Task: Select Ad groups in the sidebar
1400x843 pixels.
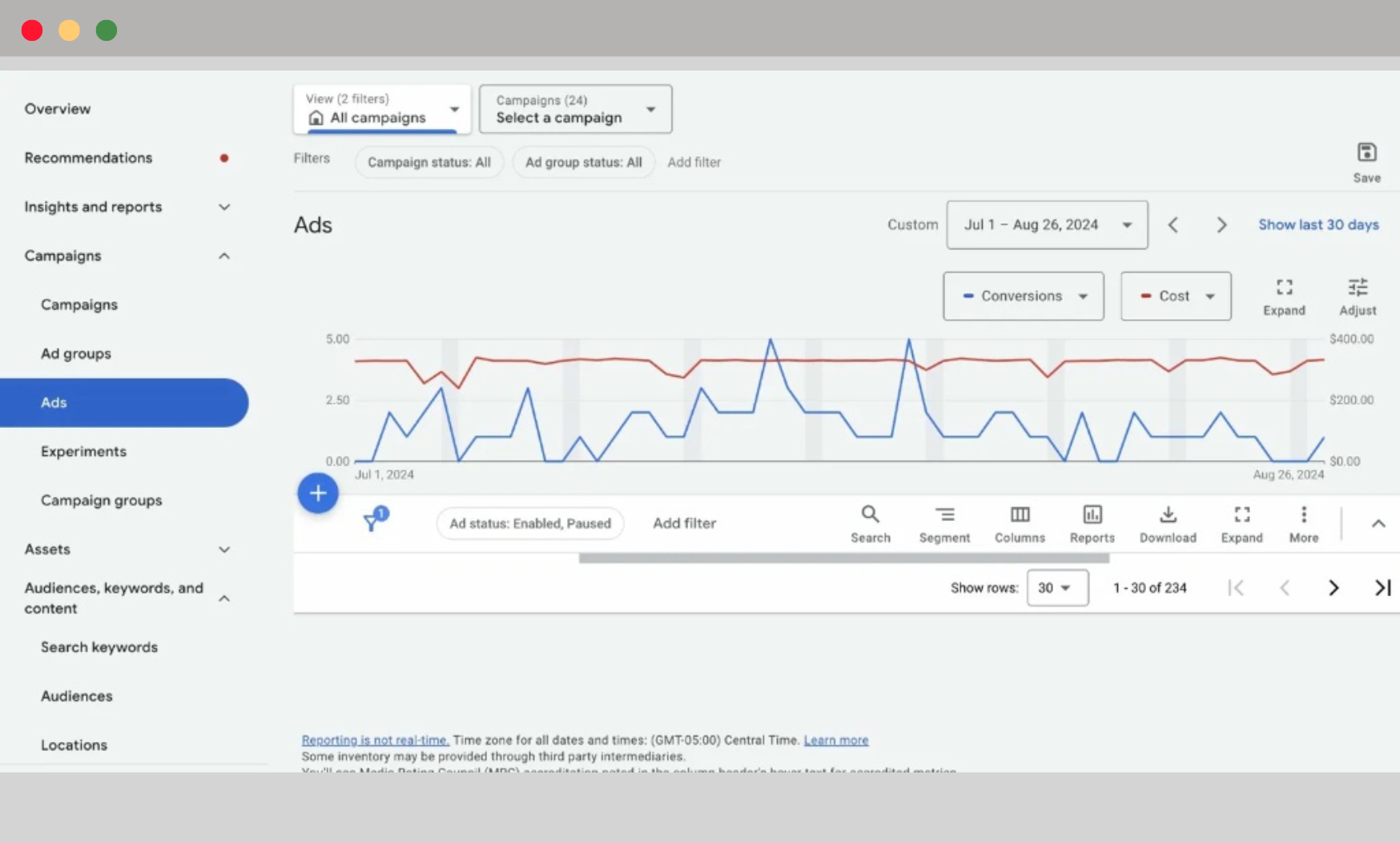Action: 76,353
